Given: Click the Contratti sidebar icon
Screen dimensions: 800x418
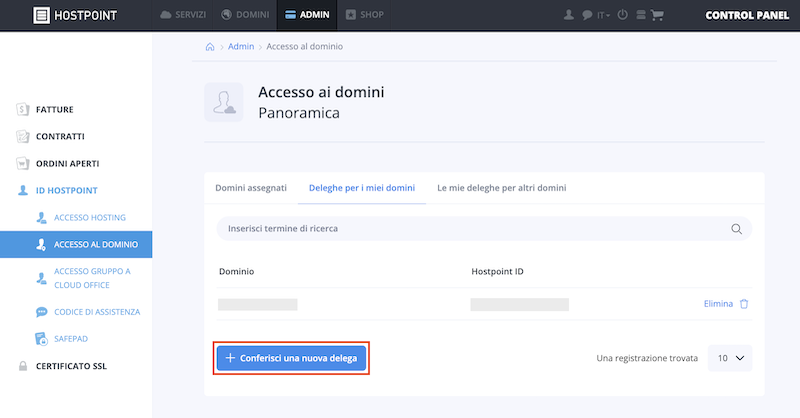Looking at the screenshot, I should coord(22,136).
